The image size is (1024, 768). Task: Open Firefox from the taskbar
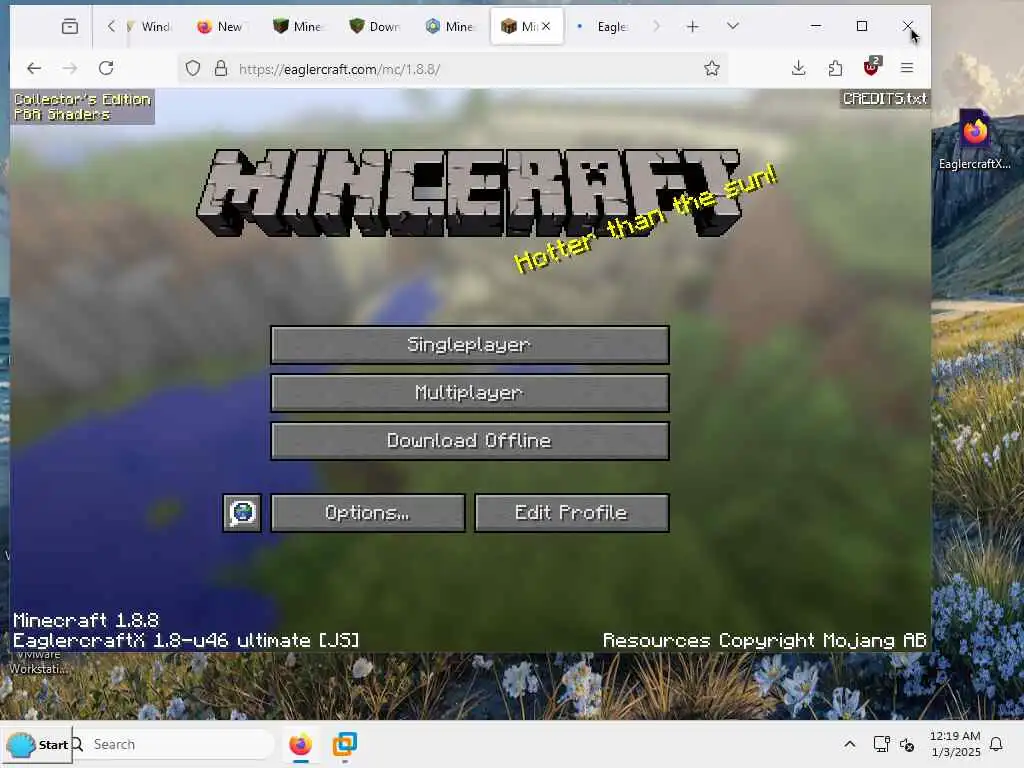[300, 744]
